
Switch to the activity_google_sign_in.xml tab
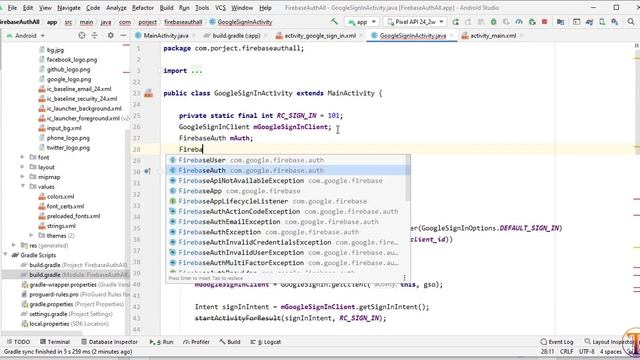(320, 36)
